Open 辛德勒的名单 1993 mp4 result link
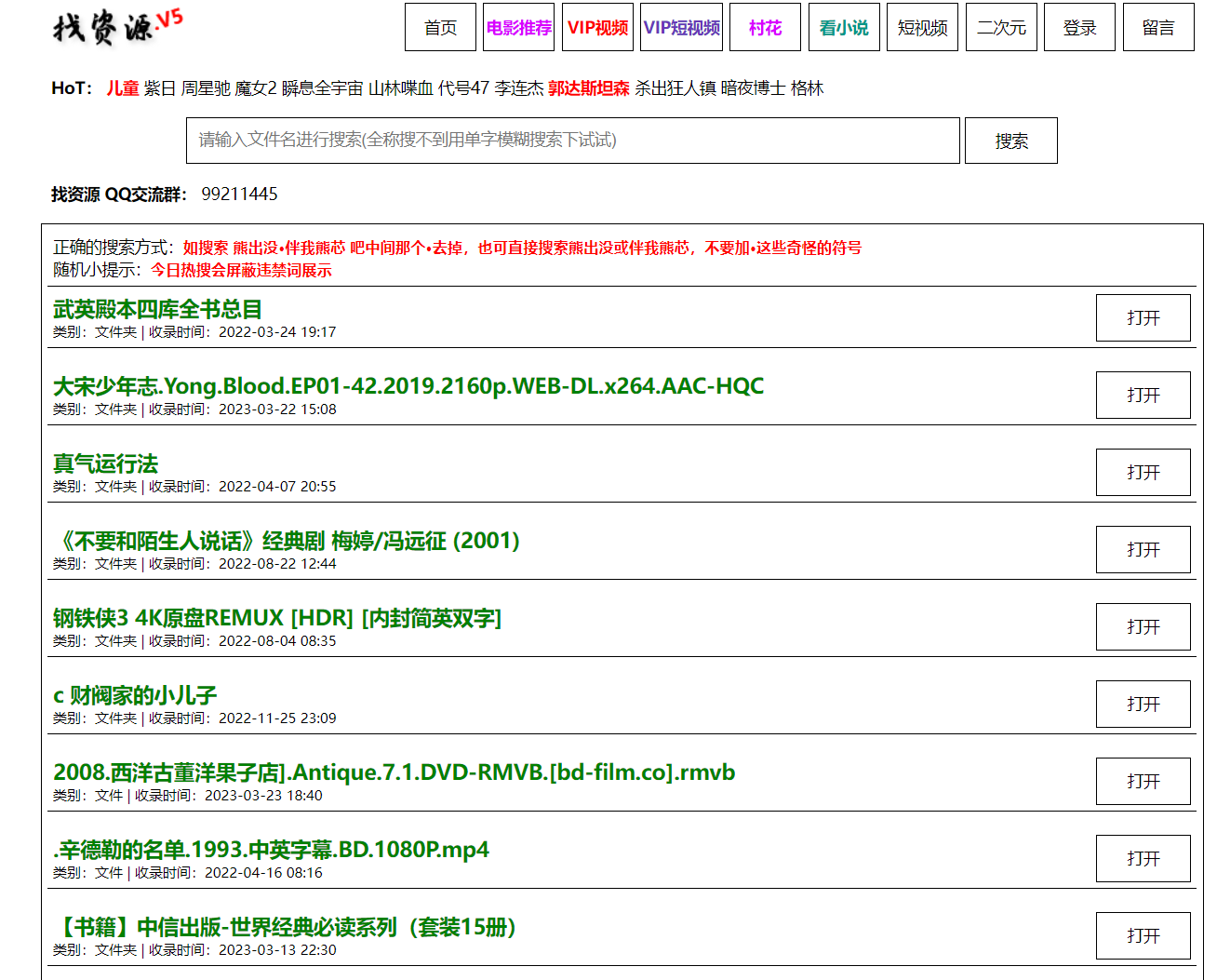 click(271, 850)
